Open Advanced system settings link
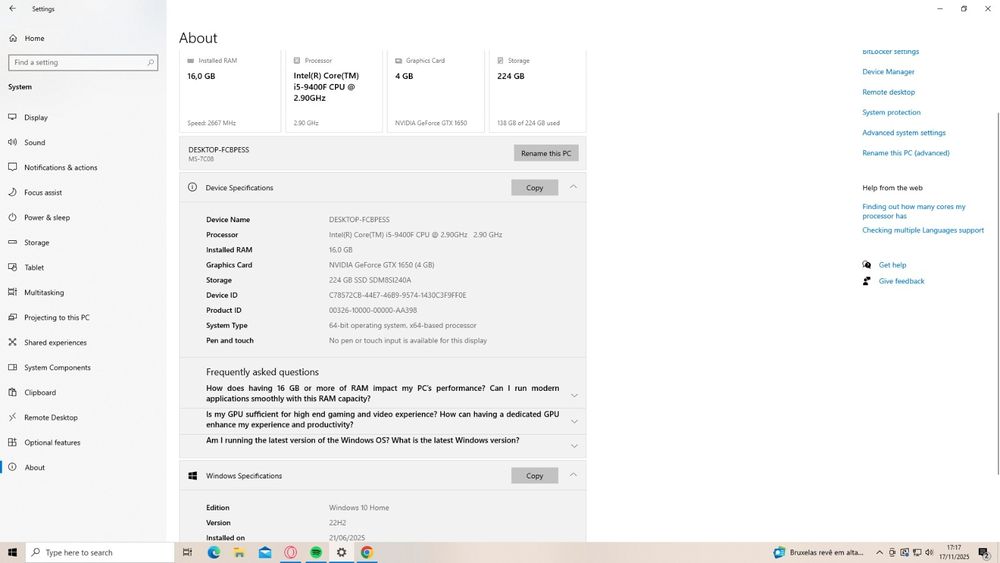This screenshot has height=563, width=1000. 904,133
